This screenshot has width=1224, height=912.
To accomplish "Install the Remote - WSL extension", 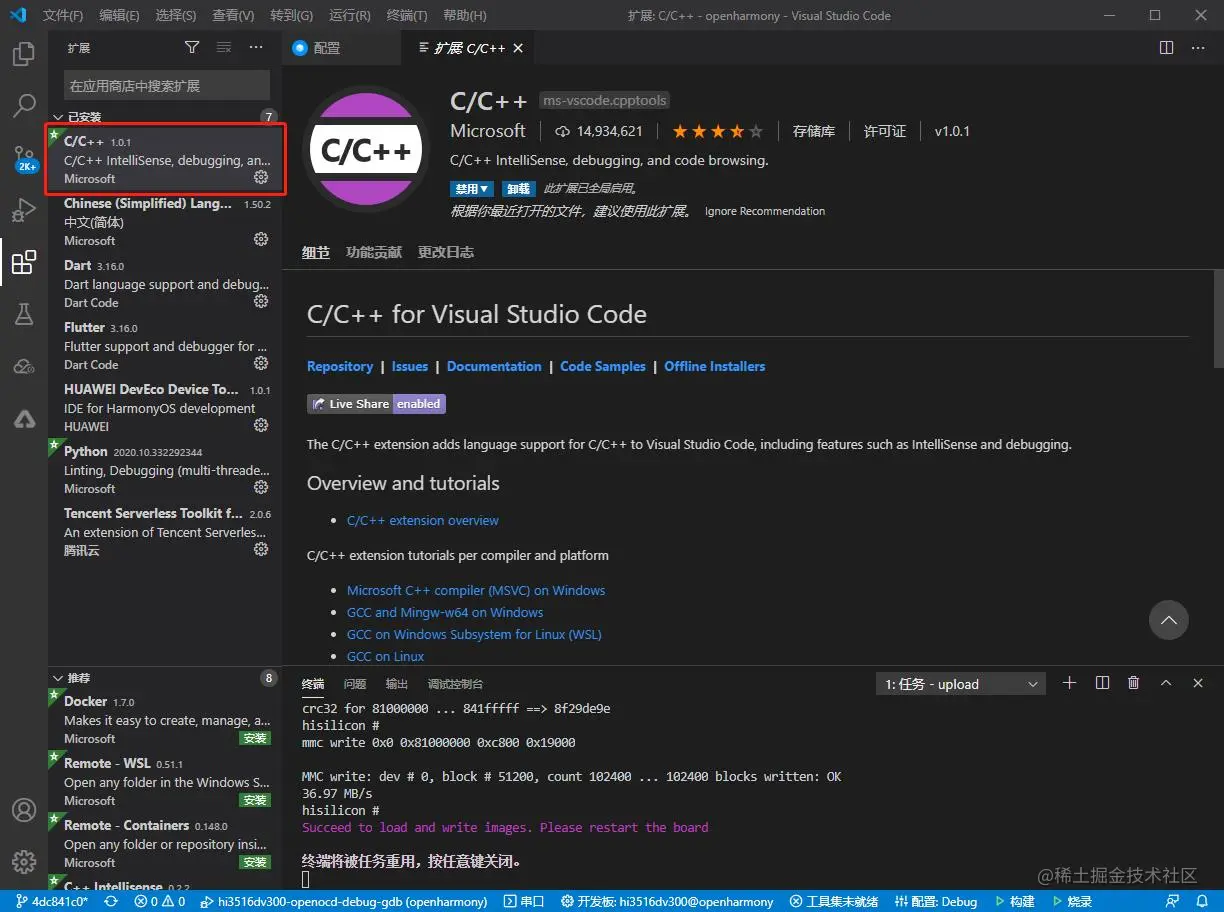I will coord(255,800).
